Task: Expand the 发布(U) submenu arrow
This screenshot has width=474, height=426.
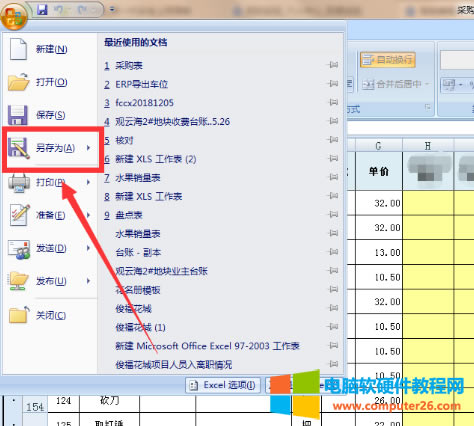Action: [x=88, y=281]
